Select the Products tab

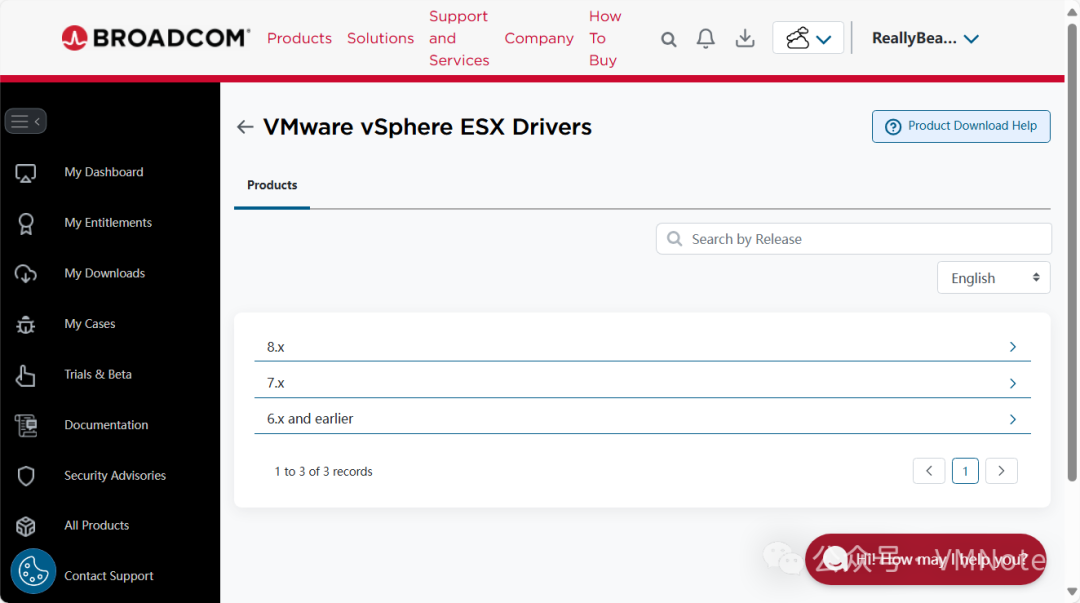tap(272, 185)
